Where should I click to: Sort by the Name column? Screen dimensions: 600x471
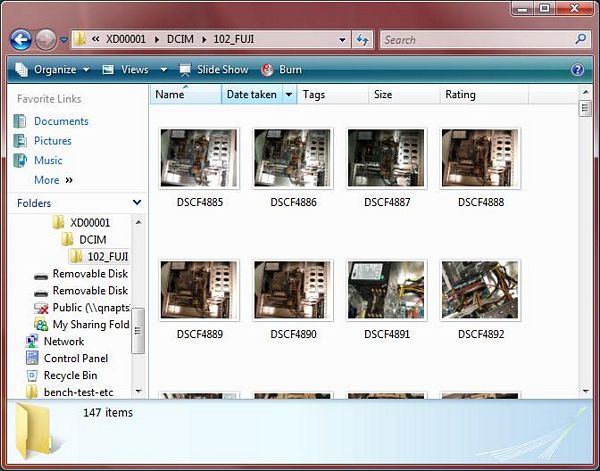point(186,95)
